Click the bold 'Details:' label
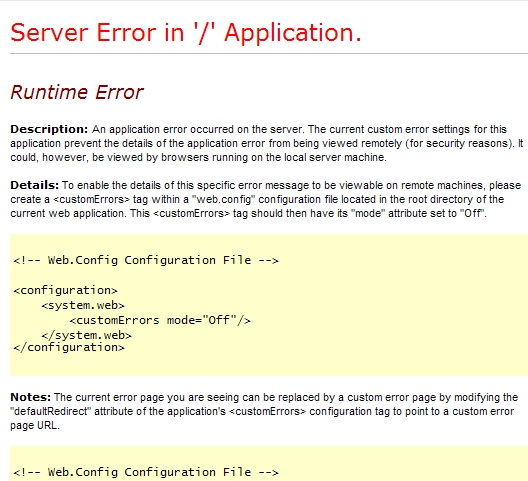 tap(35, 185)
